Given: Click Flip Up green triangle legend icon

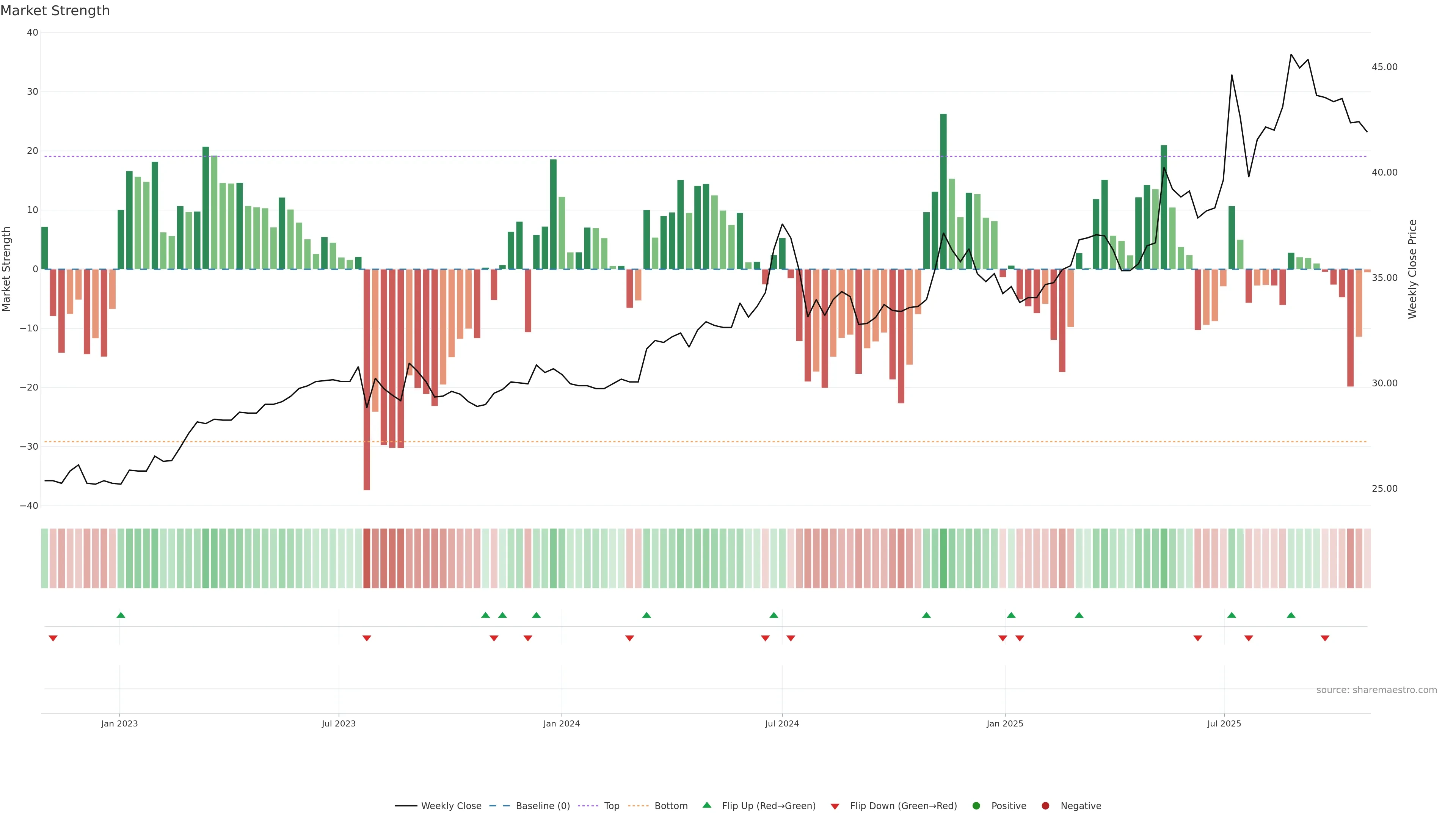Looking at the screenshot, I should (706, 805).
